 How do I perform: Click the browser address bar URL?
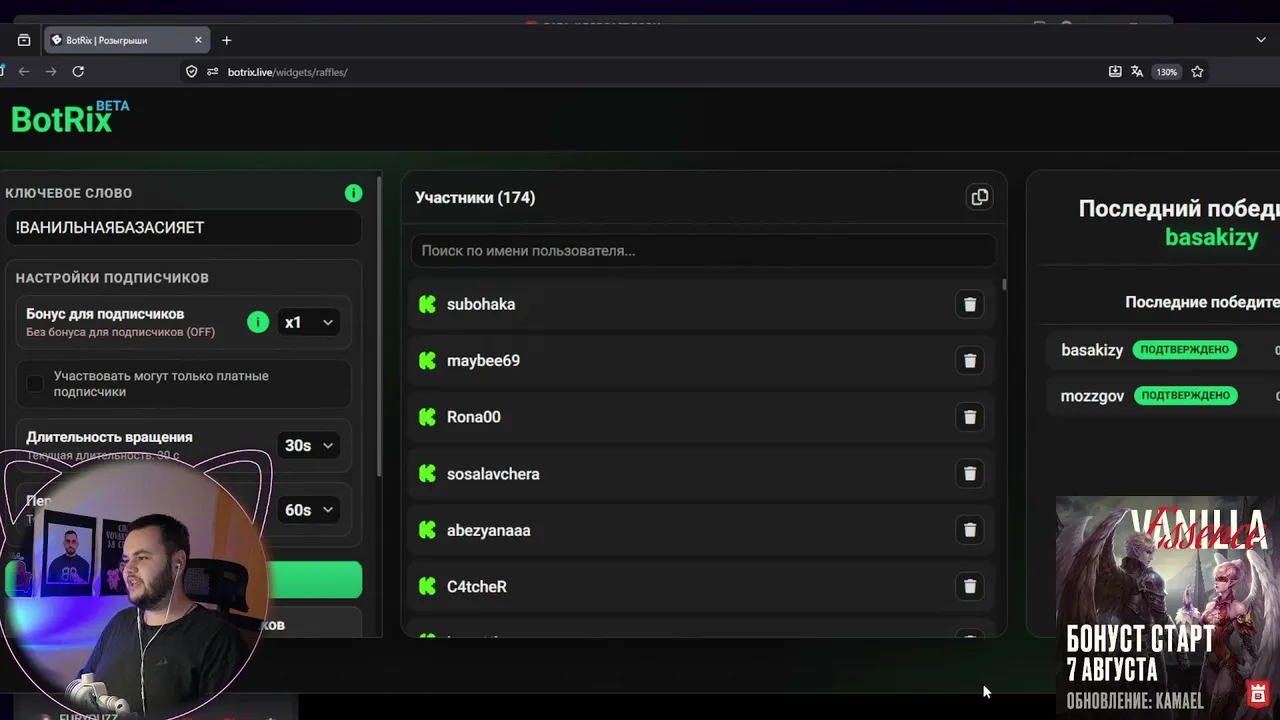288,72
